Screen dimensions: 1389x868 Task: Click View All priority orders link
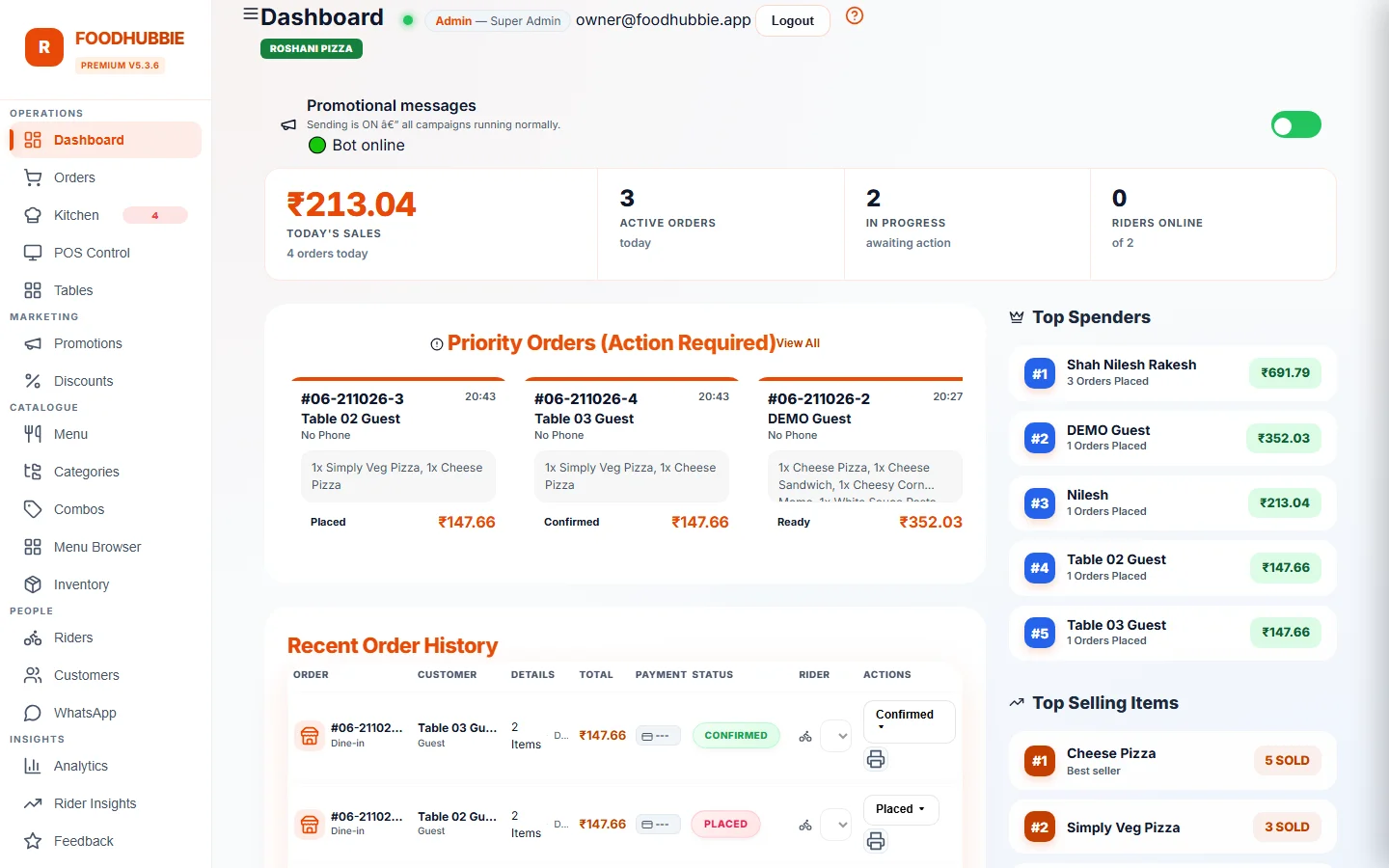[x=798, y=343]
